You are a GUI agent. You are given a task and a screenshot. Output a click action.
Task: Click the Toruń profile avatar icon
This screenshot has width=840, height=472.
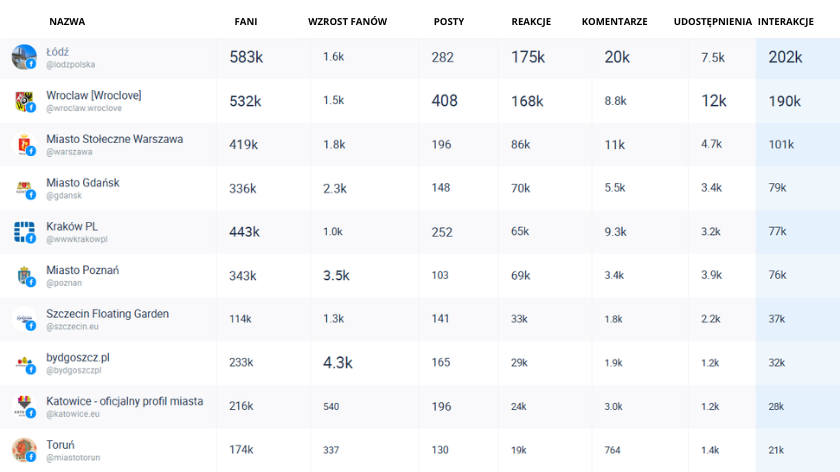pyautogui.click(x=24, y=450)
